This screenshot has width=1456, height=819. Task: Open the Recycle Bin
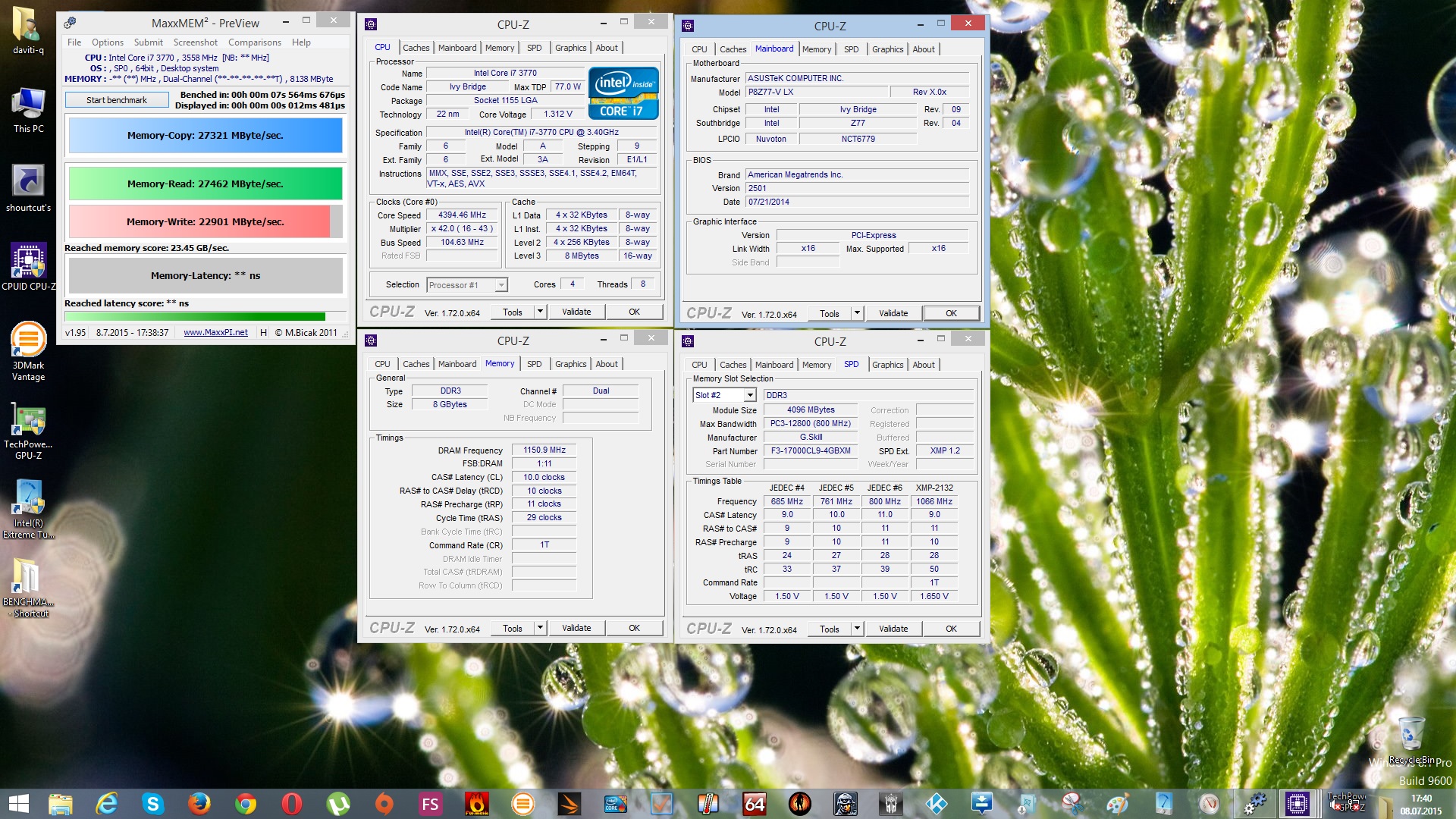(1411, 740)
